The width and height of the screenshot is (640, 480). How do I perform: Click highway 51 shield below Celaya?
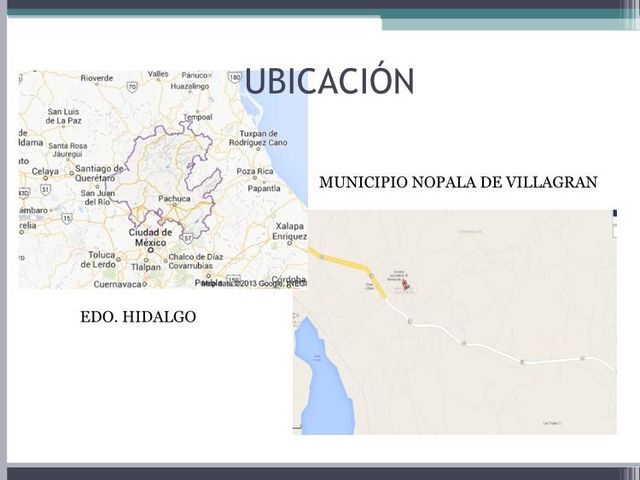pos(45,189)
